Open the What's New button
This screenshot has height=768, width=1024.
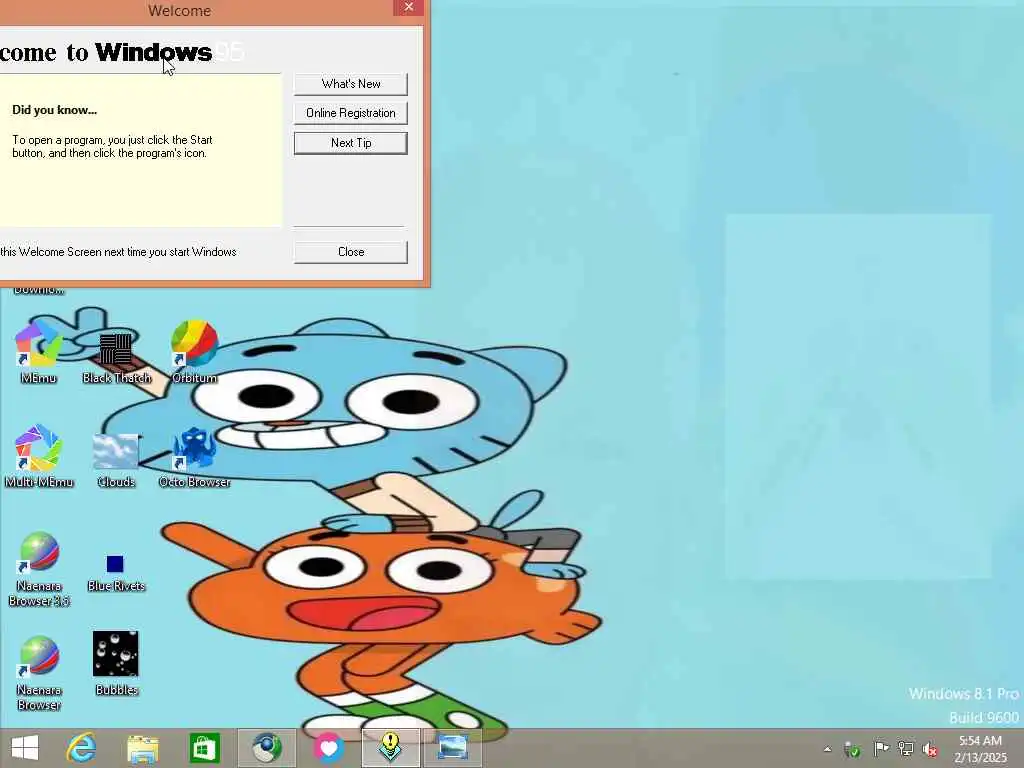351,84
